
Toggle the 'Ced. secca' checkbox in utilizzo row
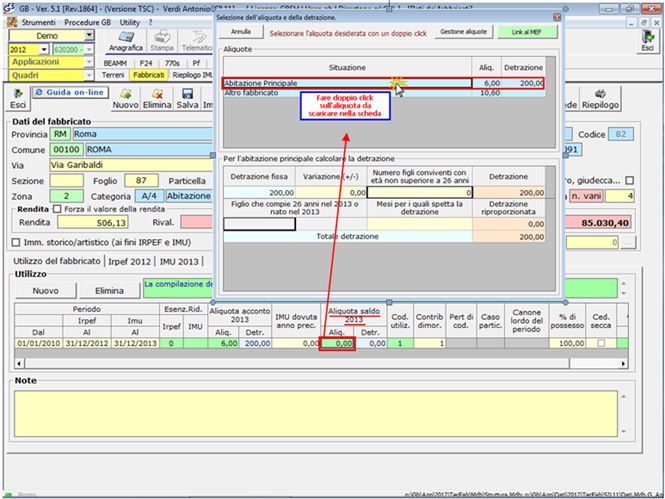[601, 343]
